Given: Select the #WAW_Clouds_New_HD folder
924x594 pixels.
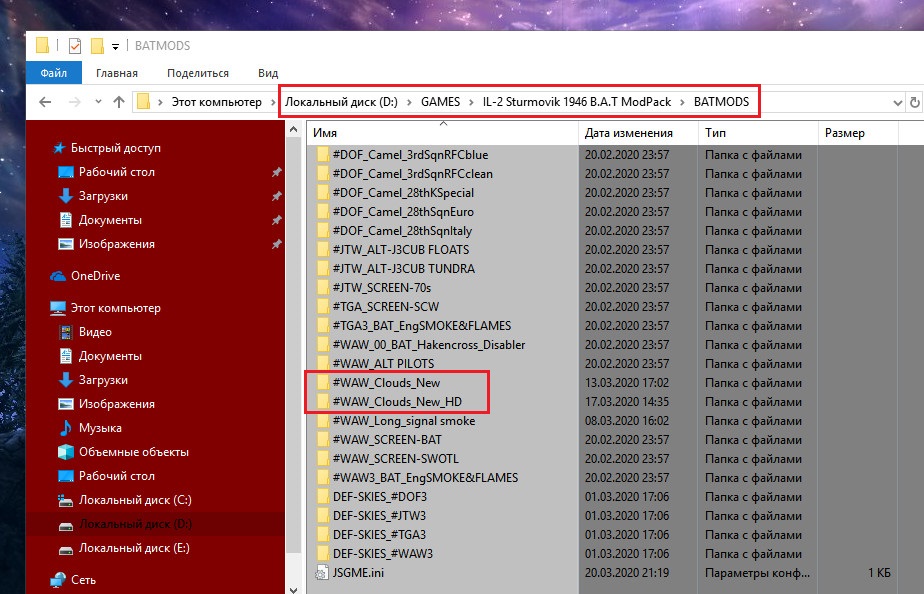Looking at the screenshot, I should pos(397,402).
